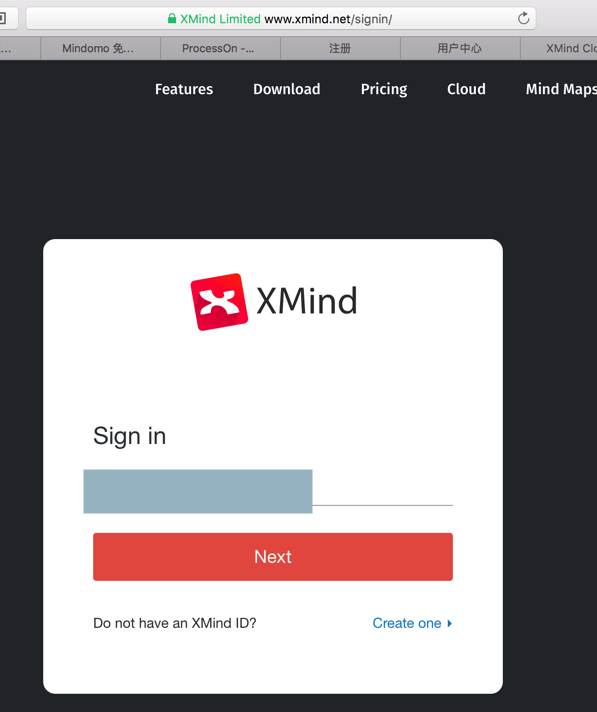Open the Pricing navigation link
Image resolution: width=597 pixels, height=712 pixels.
pos(384,89)
